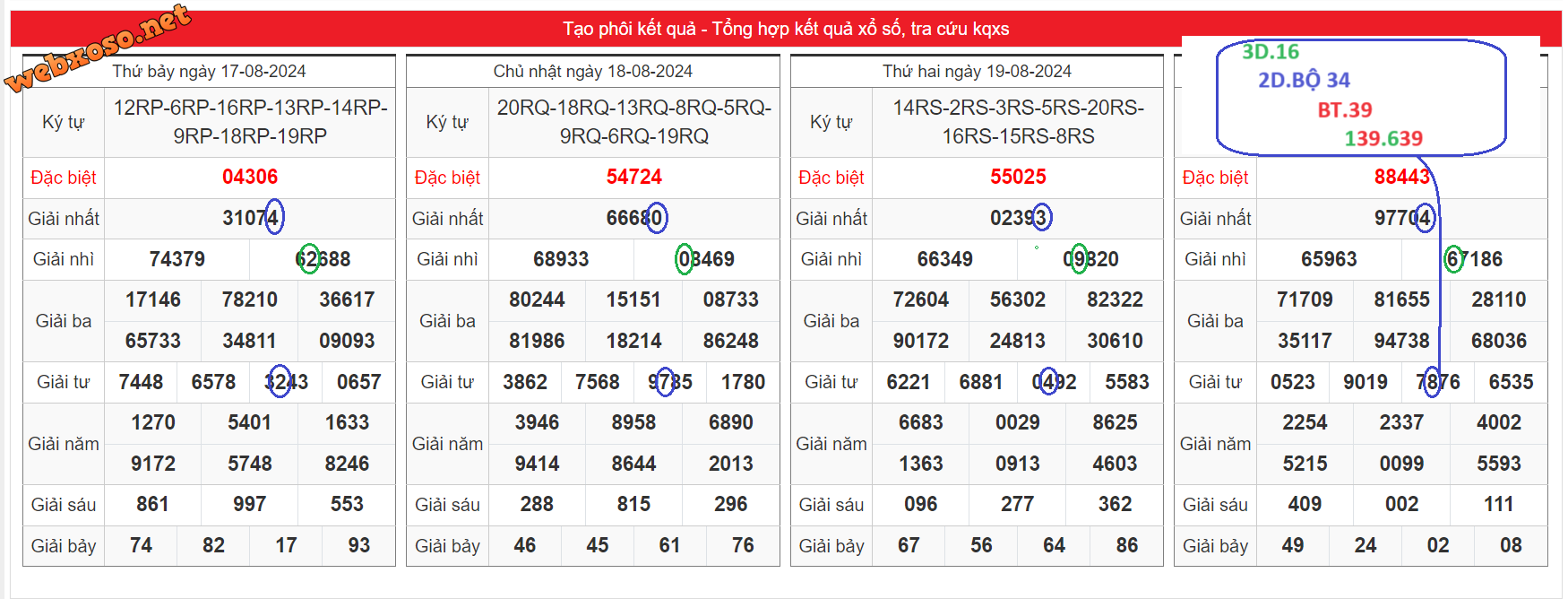Click serial codes '20RQ-18RQ-13RQ-8RQ-5RQ' cell
This screenshot has width=1568, height=599.
pos(633,122)
